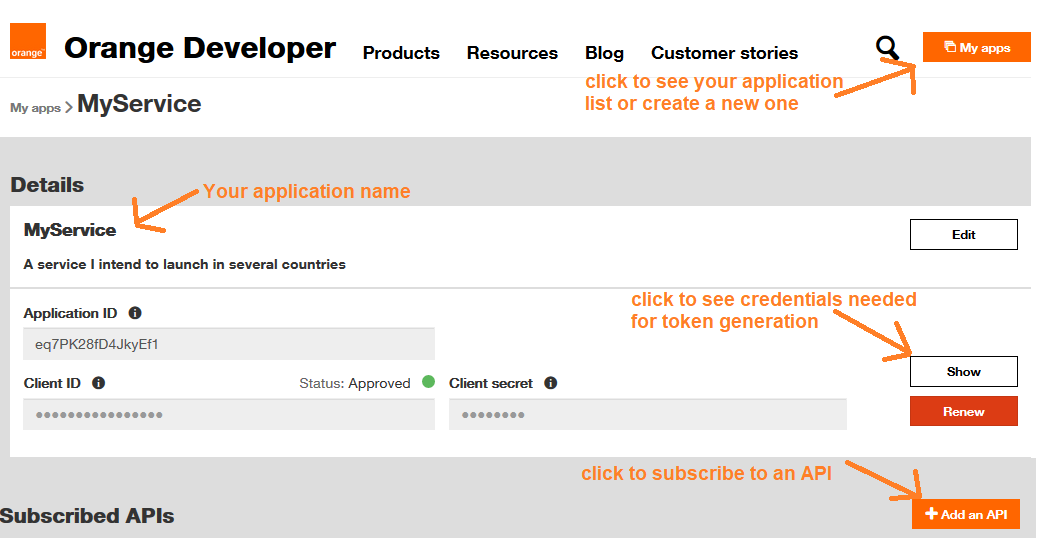The height and width of the screenshot is (541, 1038).
Task: Click the Orange Developer title
Action: 200,48
